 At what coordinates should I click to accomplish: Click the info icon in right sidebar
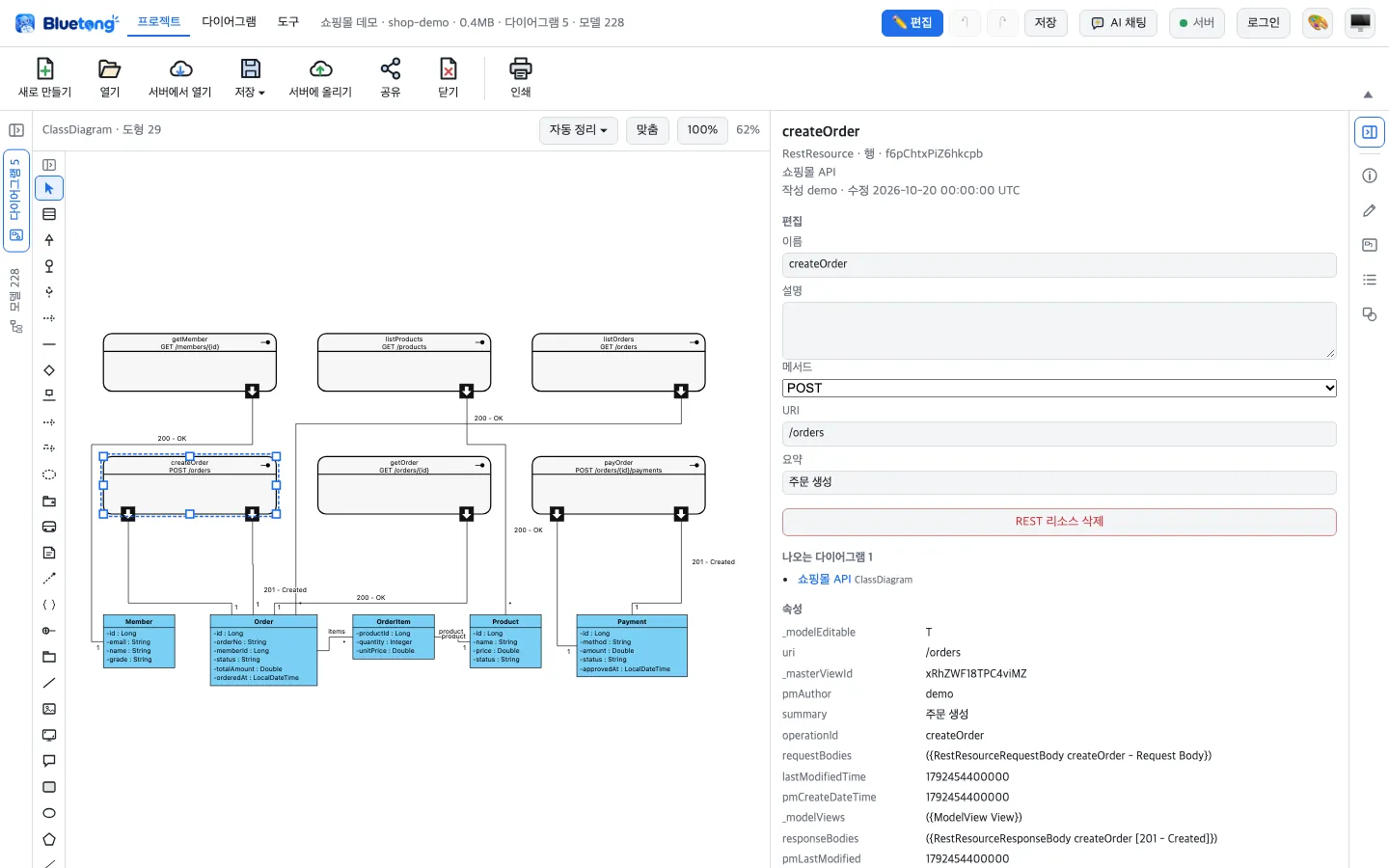coord(1370,176)
